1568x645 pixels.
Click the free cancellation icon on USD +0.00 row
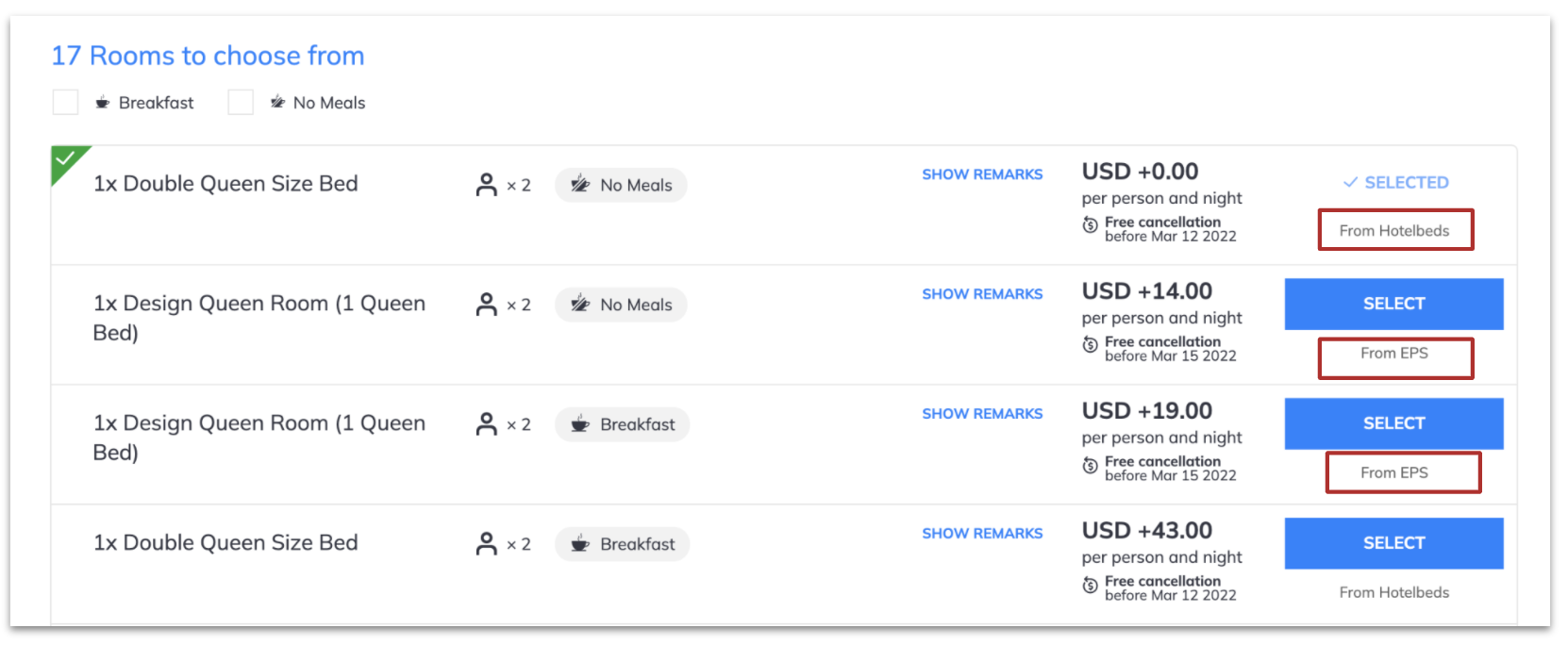(1090, 224)
